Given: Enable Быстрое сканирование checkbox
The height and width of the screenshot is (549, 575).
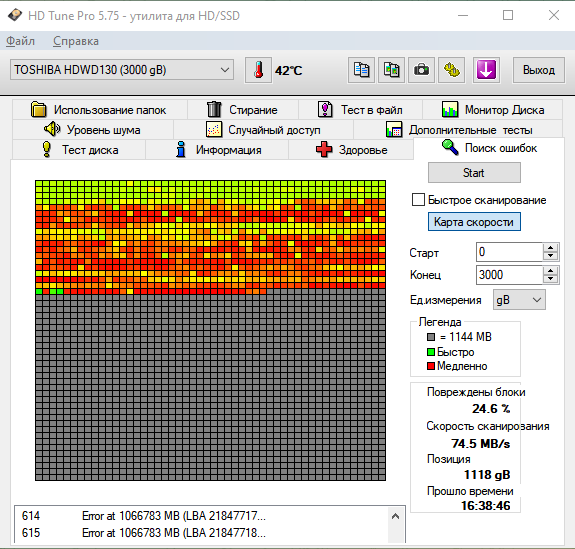Looking at the screenshot, I should coord(418,200).
